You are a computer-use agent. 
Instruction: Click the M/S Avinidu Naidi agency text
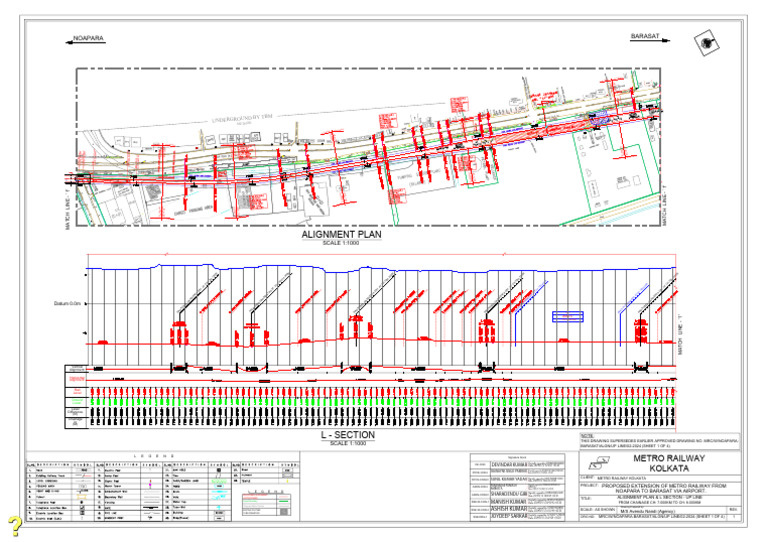647,511
